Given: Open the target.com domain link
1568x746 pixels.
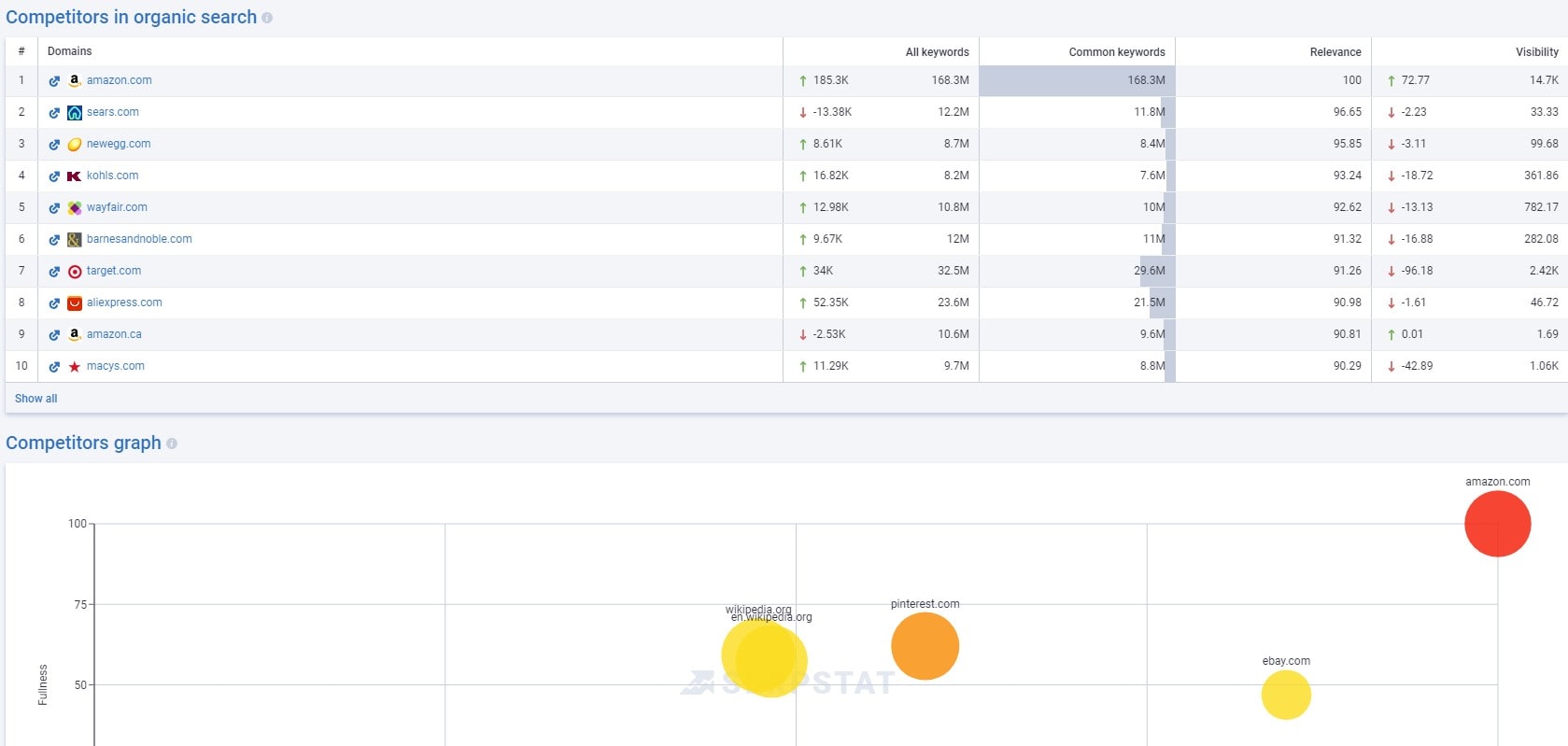Looking at the screenshot, I should click(114, 271).
